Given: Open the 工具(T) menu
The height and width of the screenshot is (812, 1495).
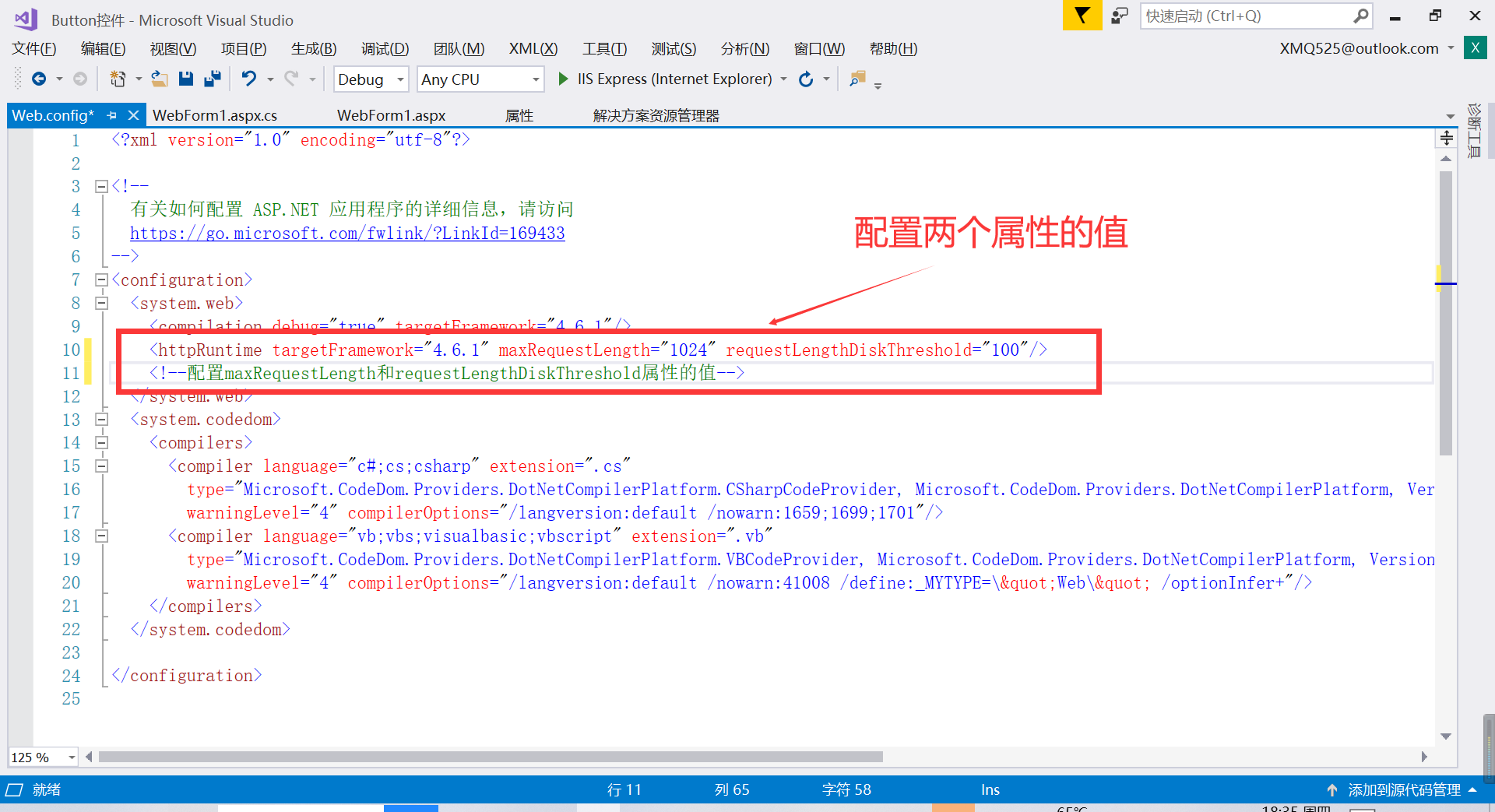Looking at the screenshot, I should (x=605, y=49).
